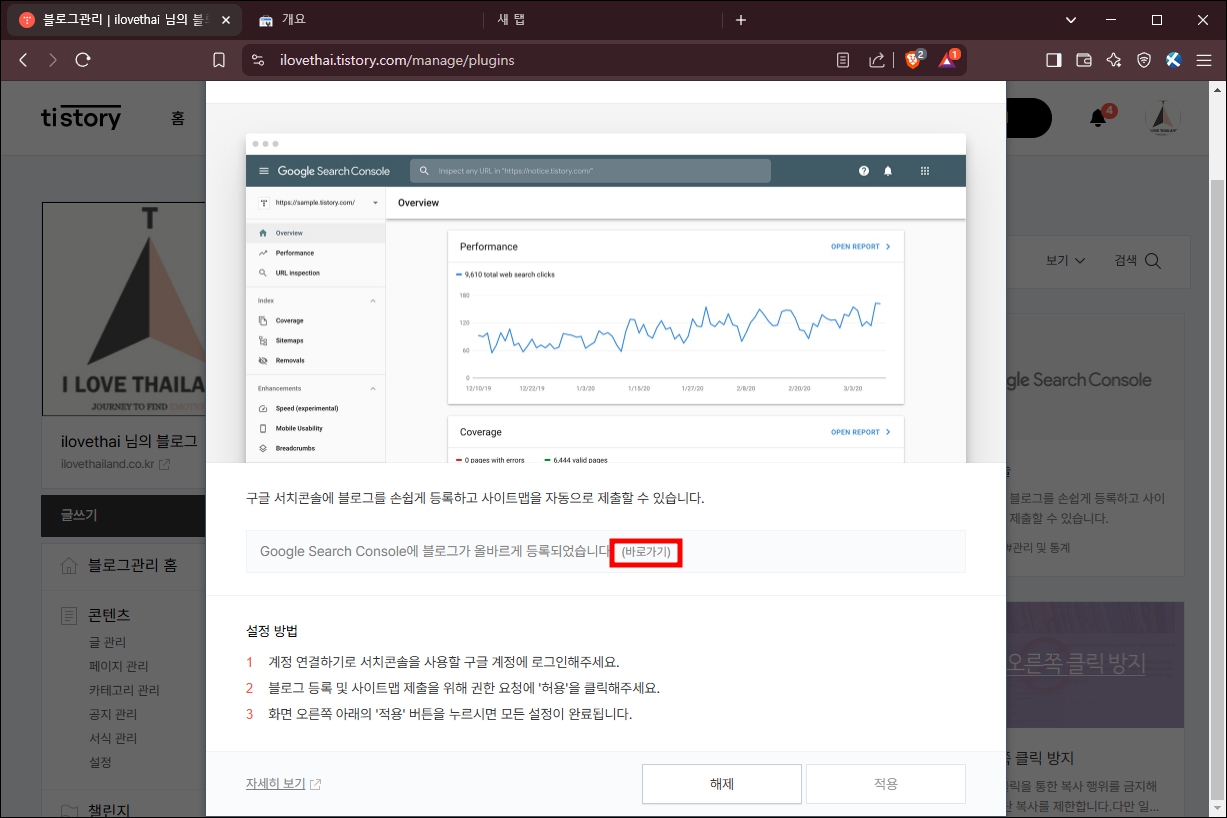Click the 바로가기 link
Viewport: 1227px width, 818px height.
tap(646, 551)
